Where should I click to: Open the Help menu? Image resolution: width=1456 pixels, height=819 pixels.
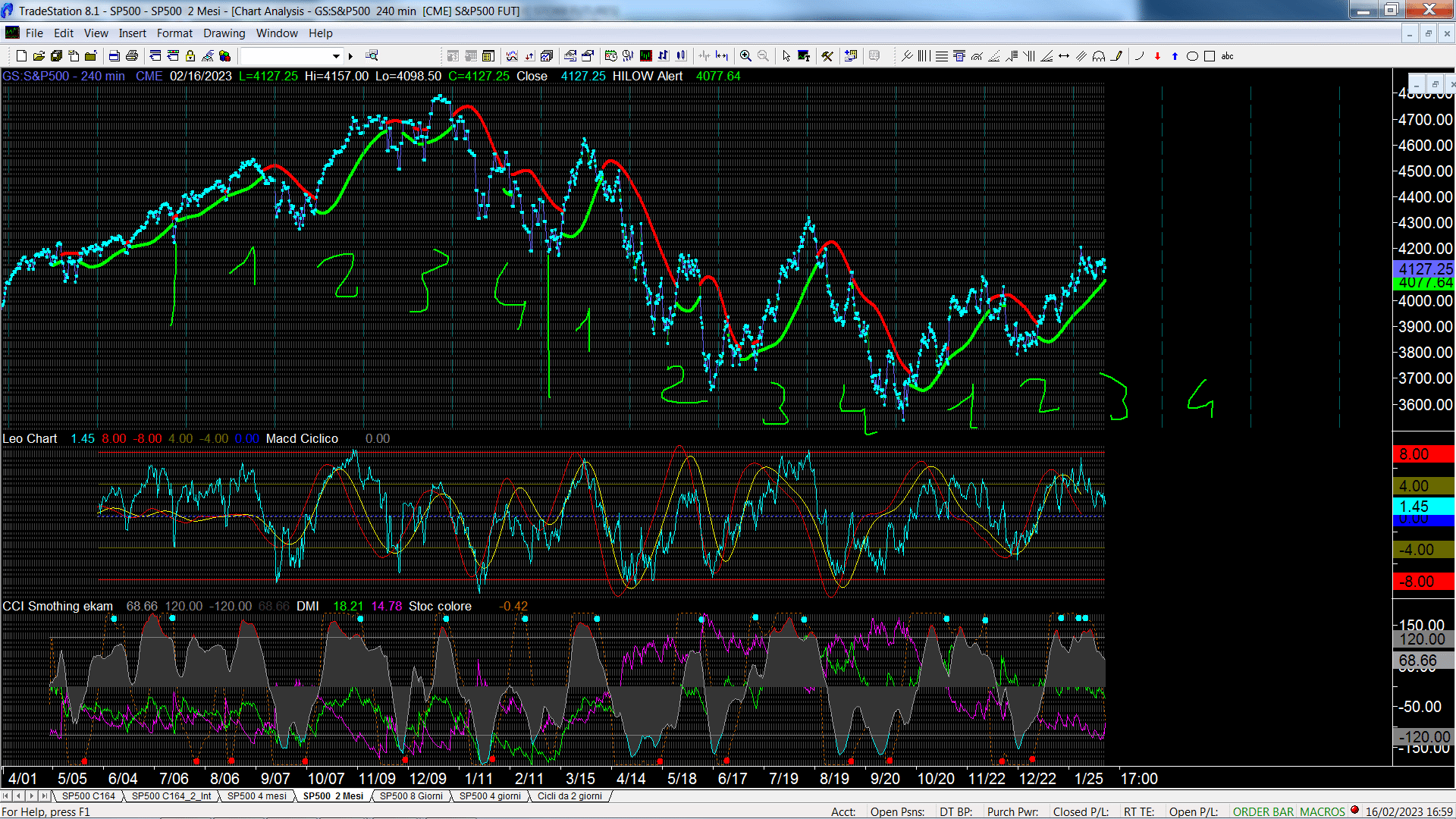pos(321,33)
